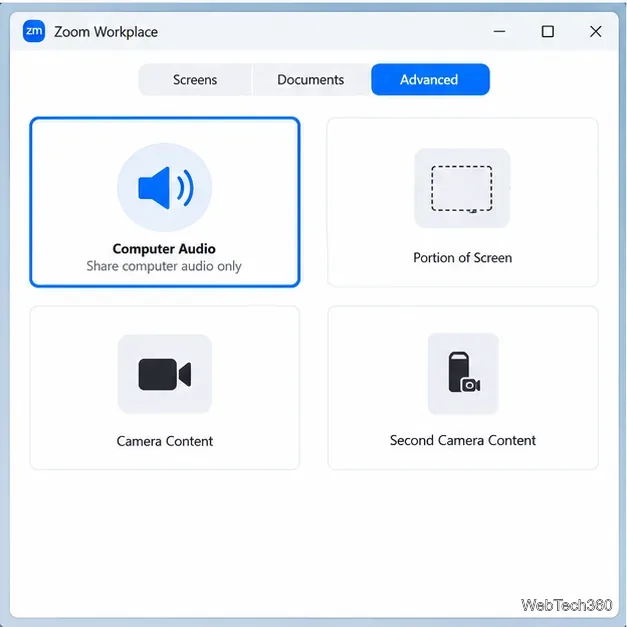This screenshot has width=627, height=627.
Task: Click the "Portion of Screen" label
Action: click(x=463, y=258)
